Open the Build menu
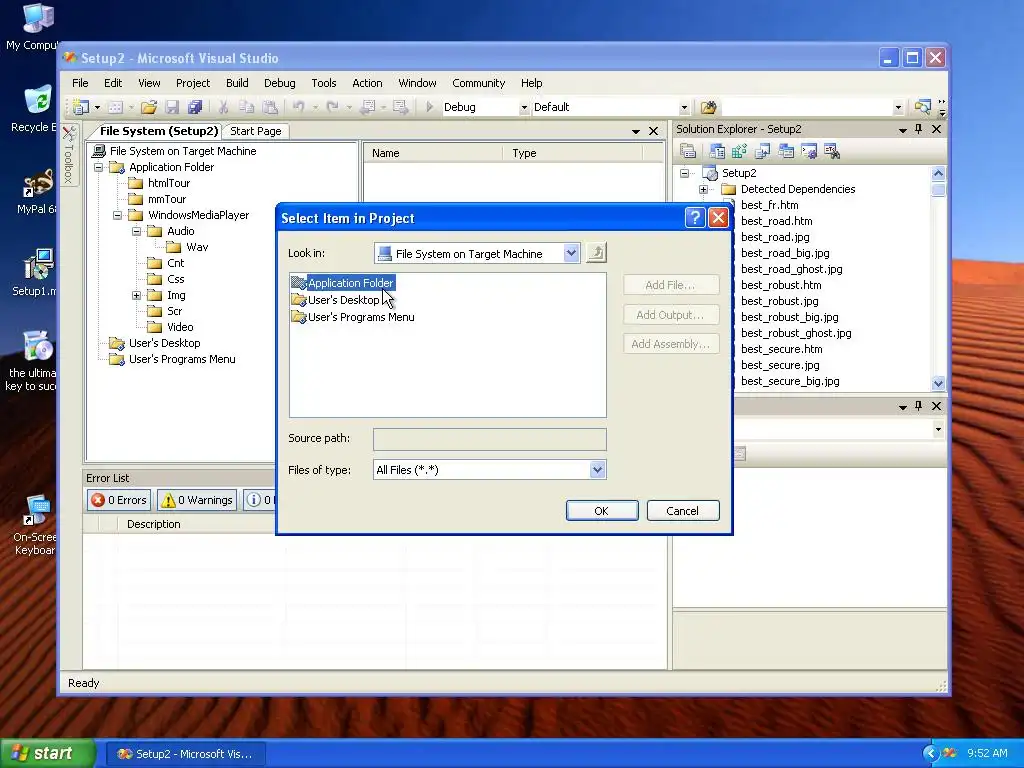This screenshot has width=1024, height=768. click(x=237, y=83)
